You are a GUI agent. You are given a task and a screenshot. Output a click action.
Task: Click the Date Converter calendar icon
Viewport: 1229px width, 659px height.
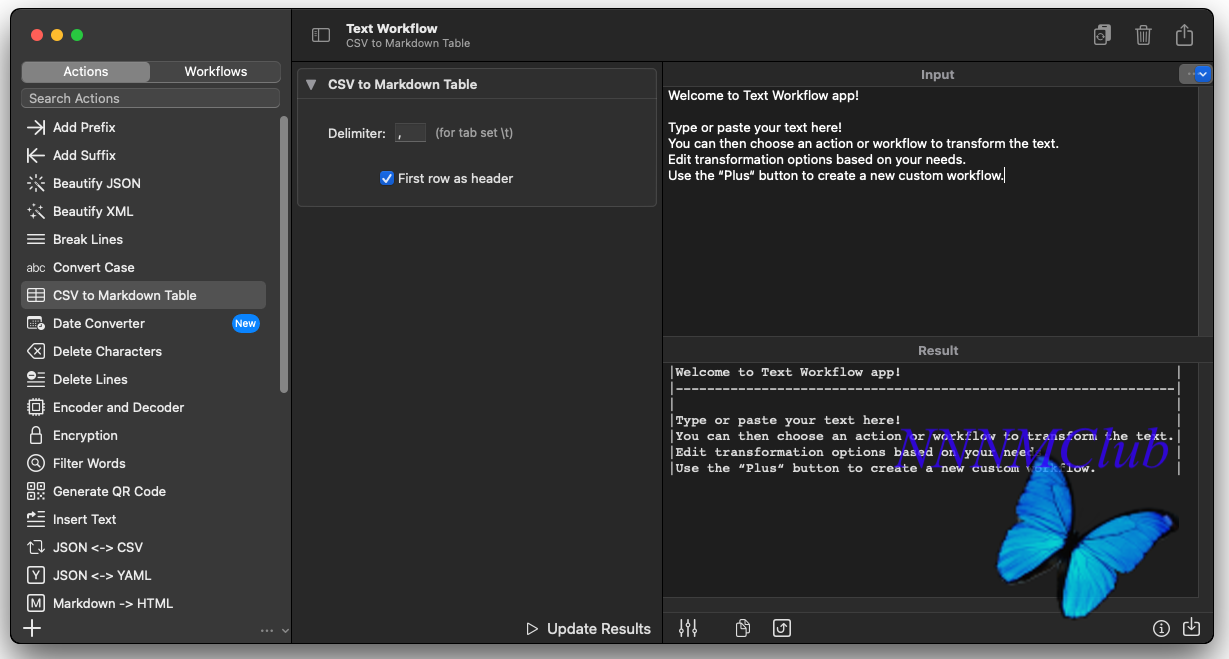tap(36, 323)
